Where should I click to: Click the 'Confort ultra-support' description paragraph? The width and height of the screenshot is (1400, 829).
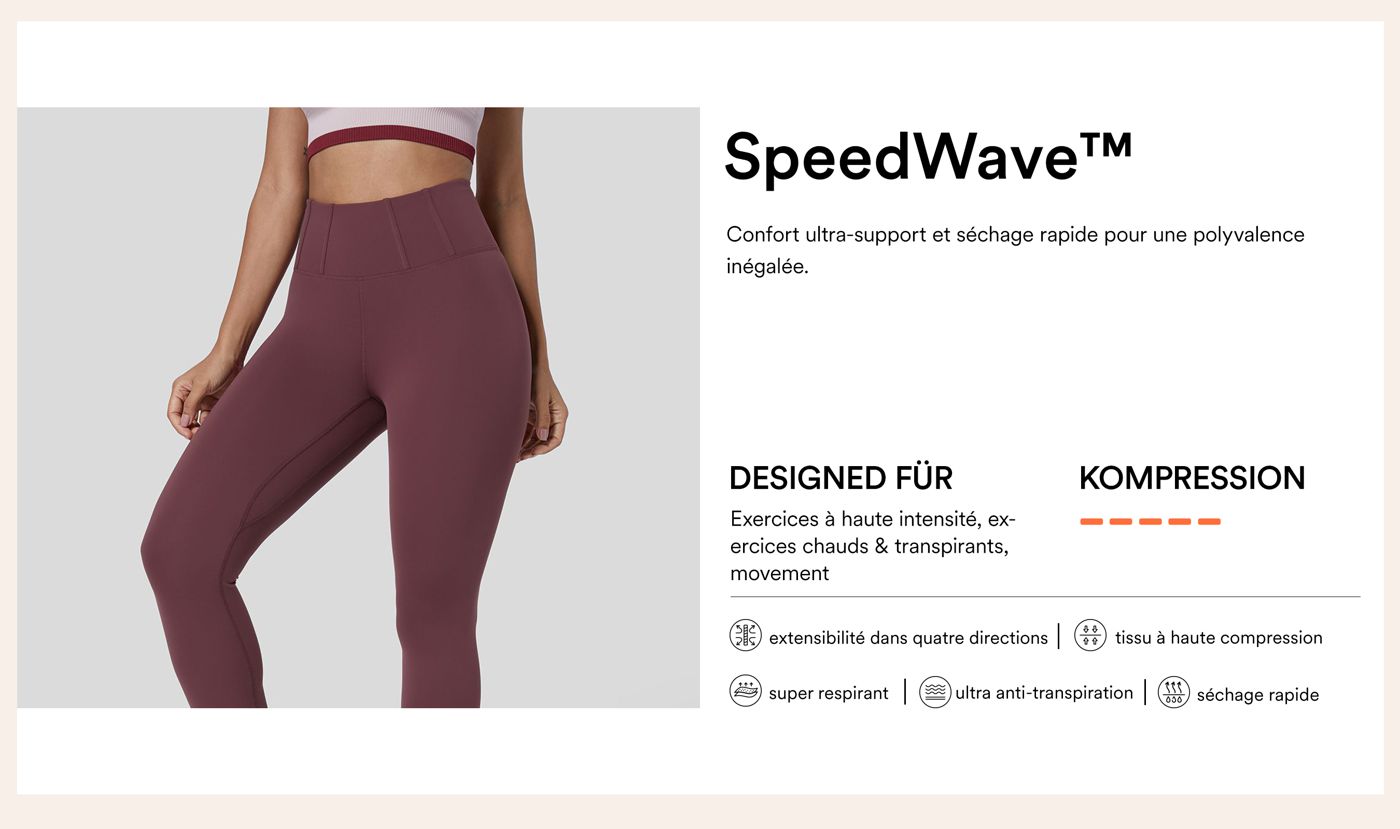point(1015,251)
